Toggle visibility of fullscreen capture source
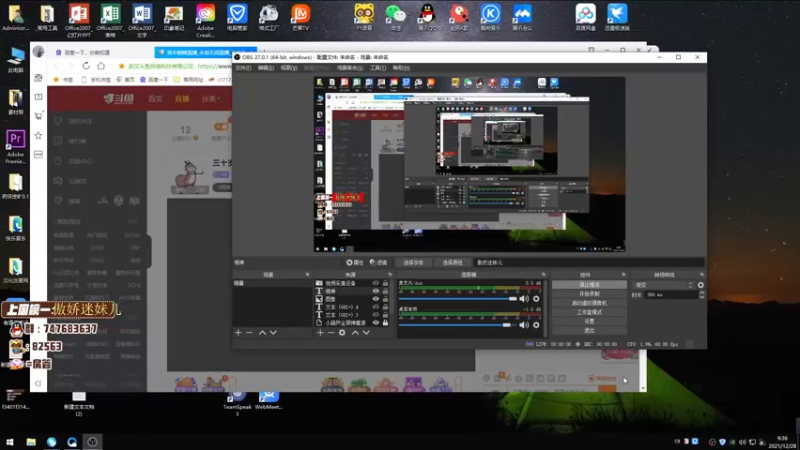Image resolution: width=800 pixels, height=450 pixels. click(x=376, y=323)
